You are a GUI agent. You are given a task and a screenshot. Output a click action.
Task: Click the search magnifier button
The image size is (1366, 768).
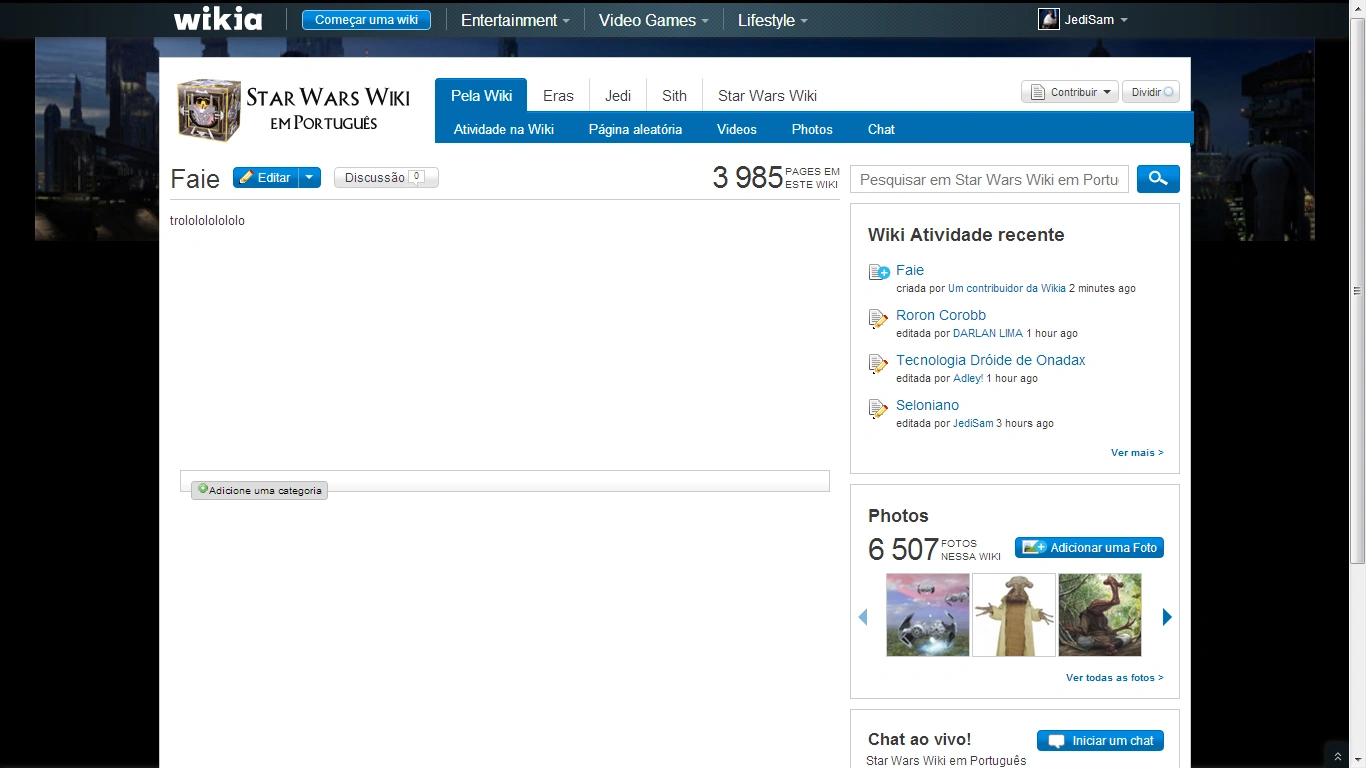click(x=1158, y=179)
